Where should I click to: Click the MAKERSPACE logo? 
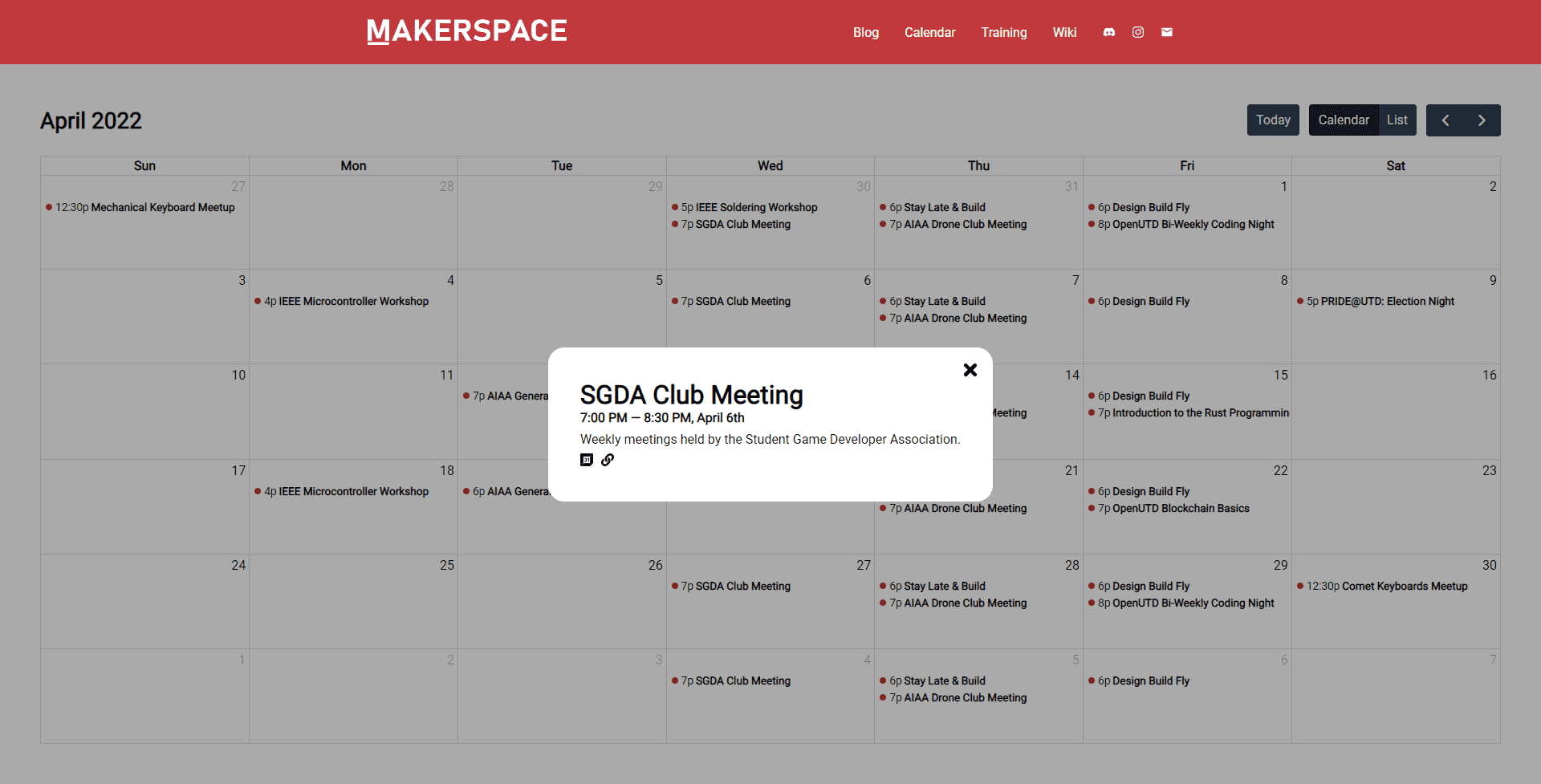(x=466, y=31)
